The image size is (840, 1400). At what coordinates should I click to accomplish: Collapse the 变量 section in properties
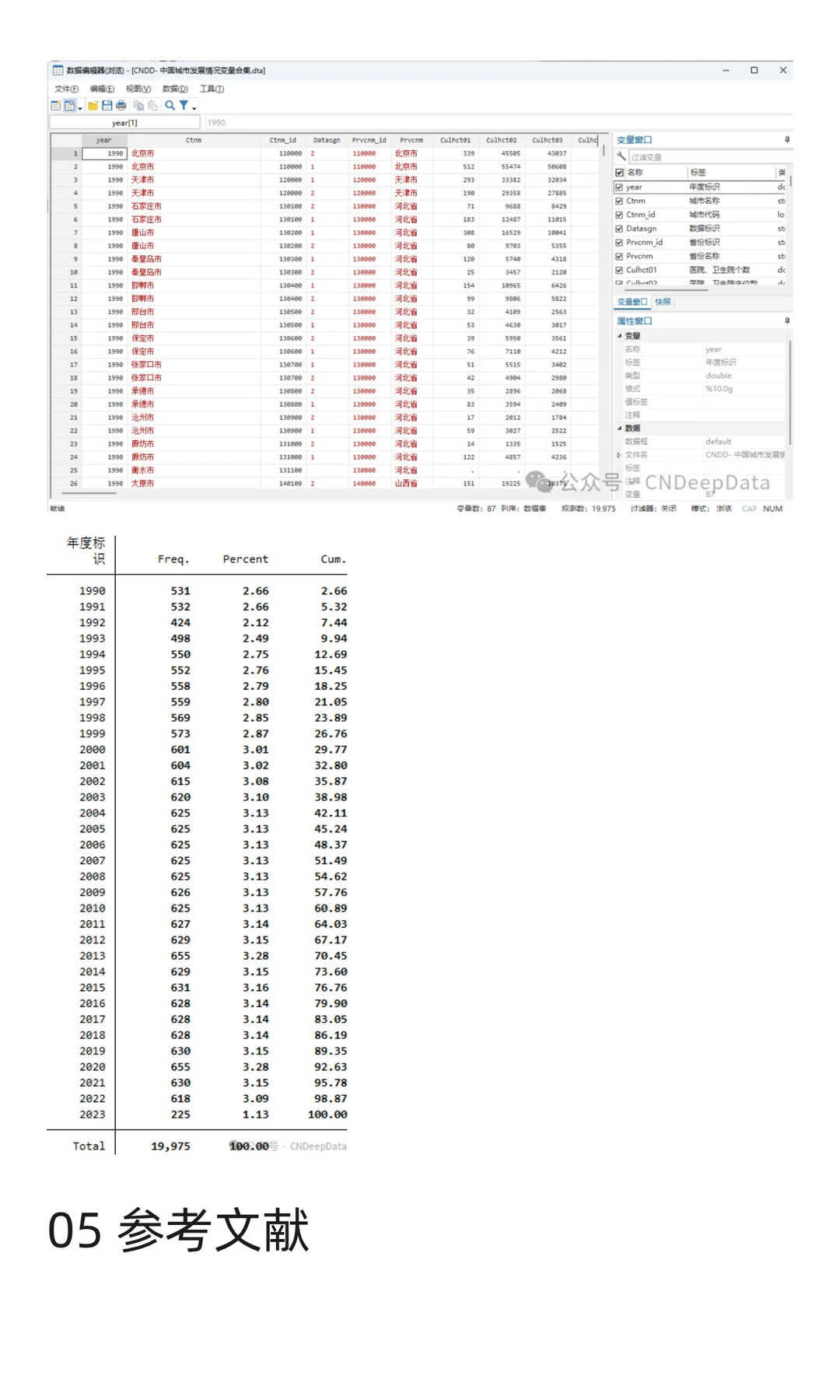click(x=620, y=336)
